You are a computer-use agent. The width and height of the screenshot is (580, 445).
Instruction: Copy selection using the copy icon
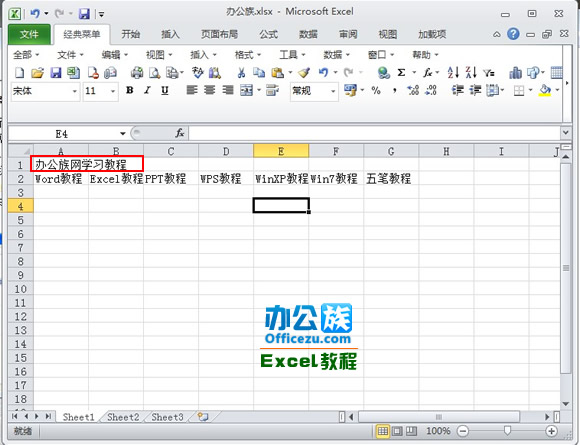[x=259, y=73]
